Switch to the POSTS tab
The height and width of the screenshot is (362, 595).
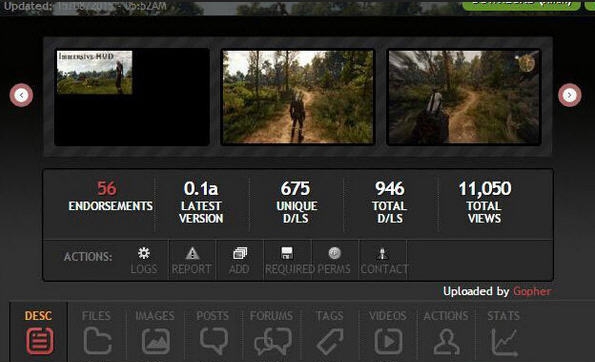(x=213, y=332)
